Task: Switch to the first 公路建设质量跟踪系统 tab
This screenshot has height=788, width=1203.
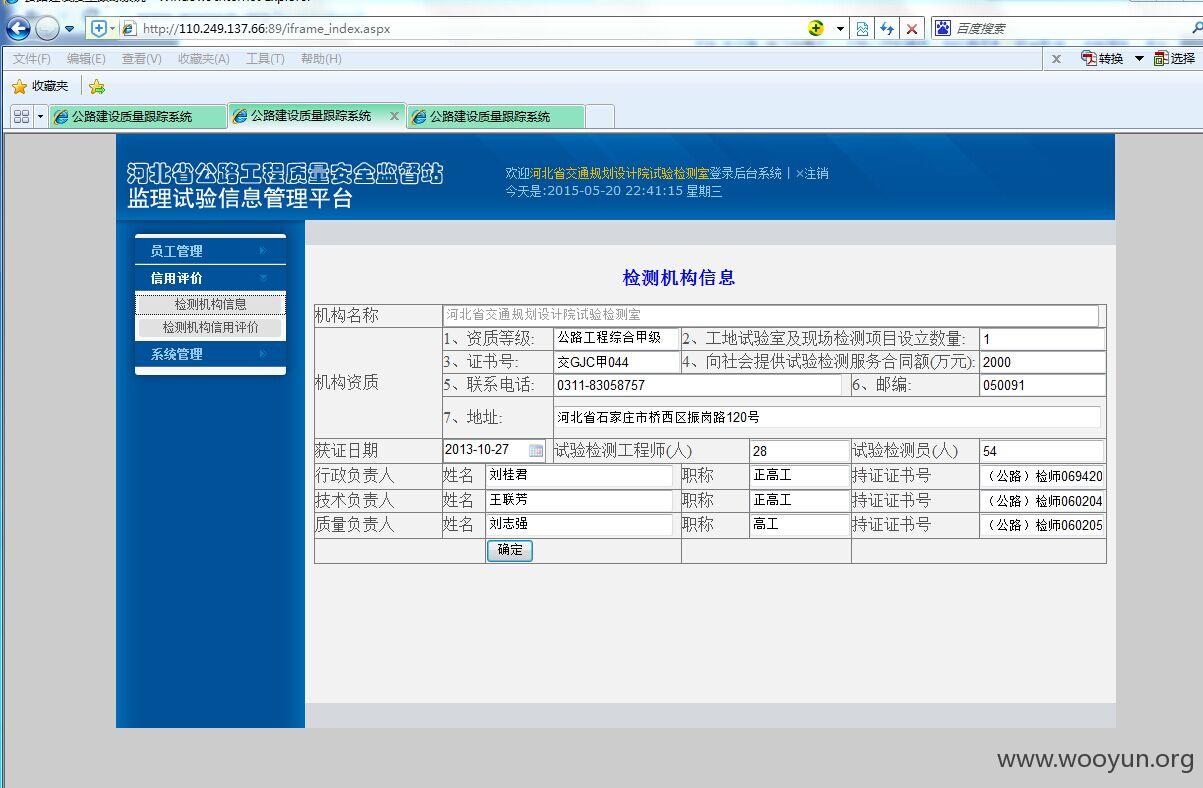Action: (137, 116)
